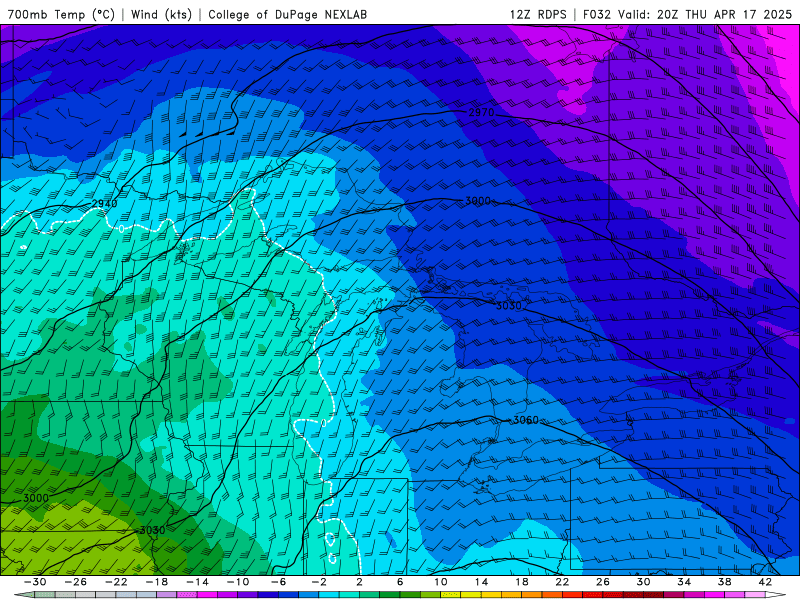Click 'Valid: 20Z THU APR 17 2025' timestamp

705,14
